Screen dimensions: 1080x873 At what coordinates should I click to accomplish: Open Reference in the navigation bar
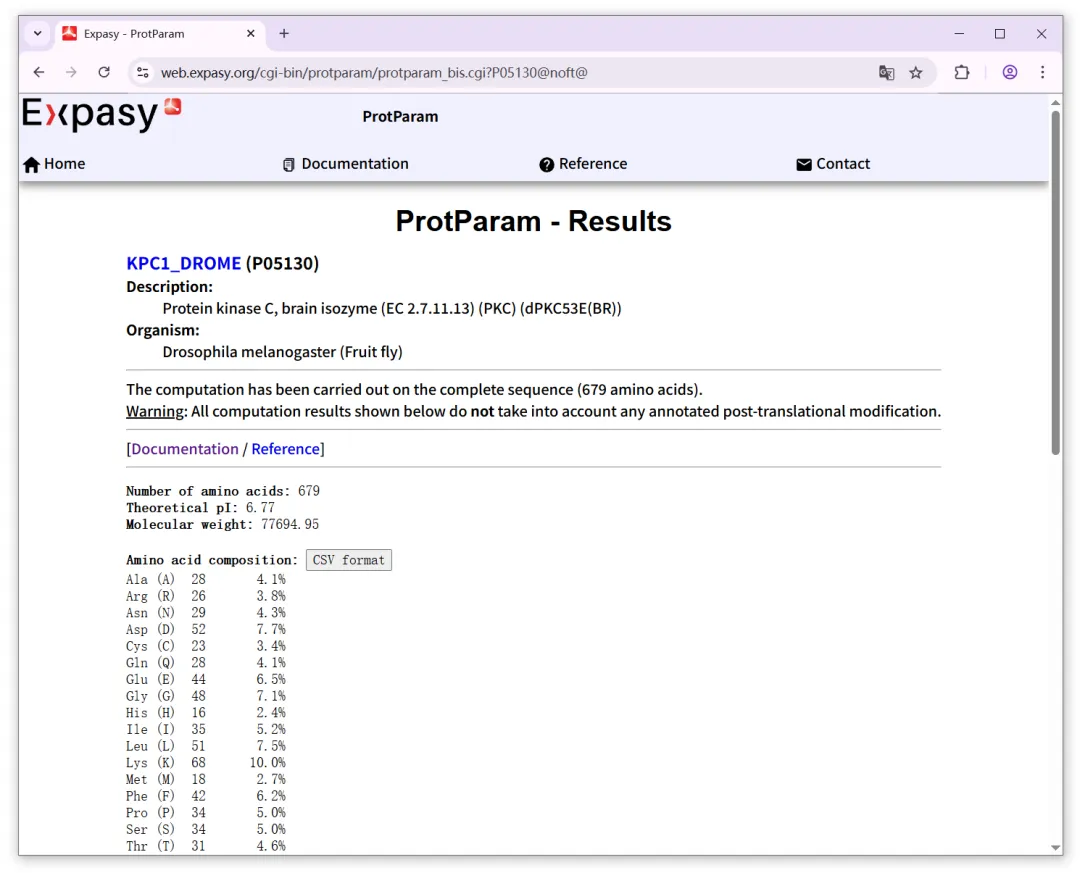coord(593,164)
